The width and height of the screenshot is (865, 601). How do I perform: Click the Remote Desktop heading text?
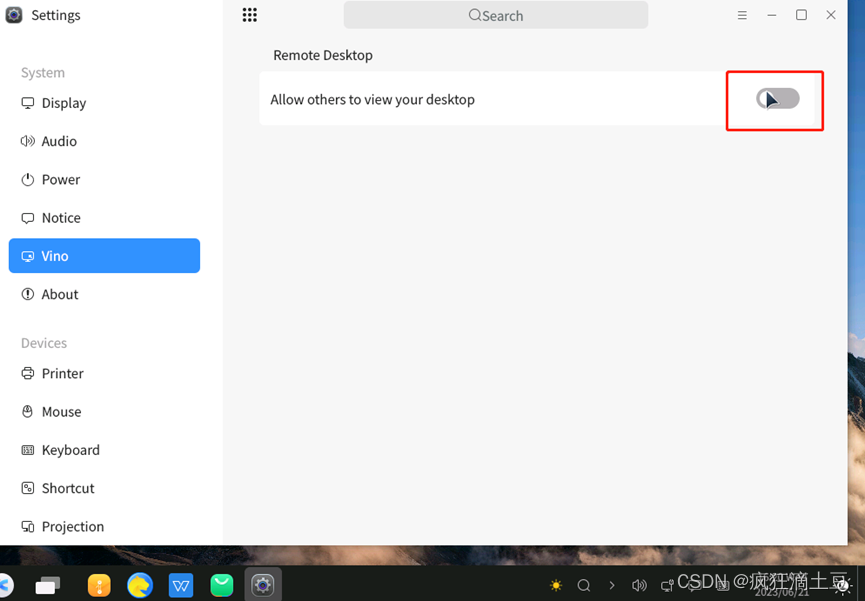[x=323, y=55]
